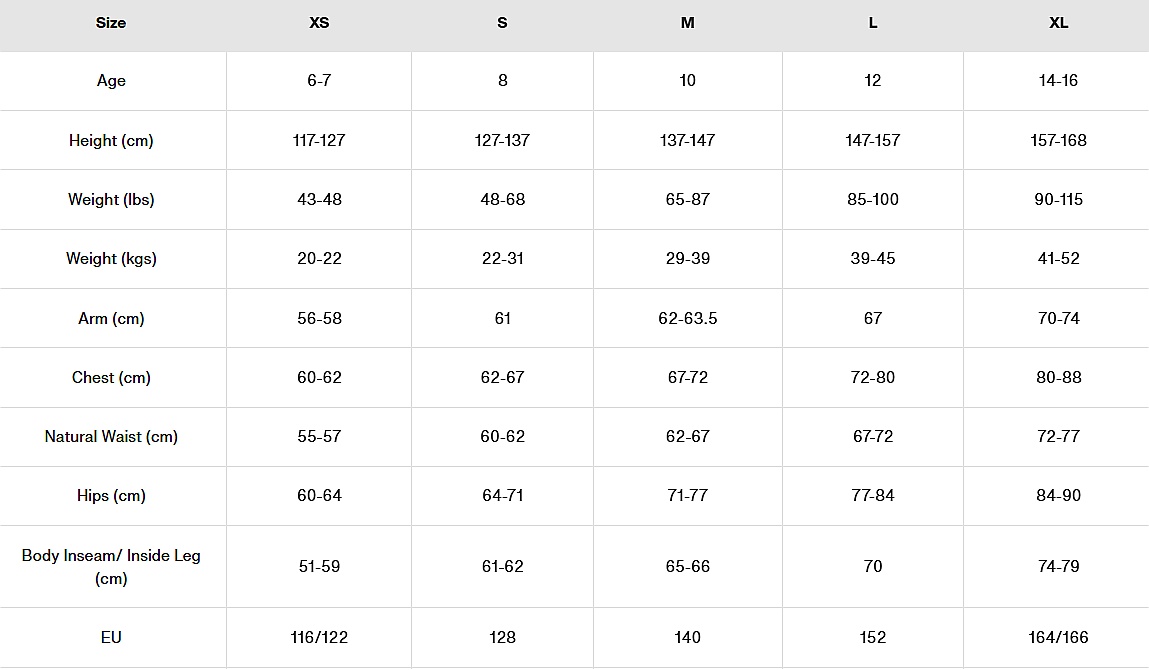Click the Arm (cm) row label
Image resolution: width=1149 pixels, height=670 pixels.
pos(111,318)
